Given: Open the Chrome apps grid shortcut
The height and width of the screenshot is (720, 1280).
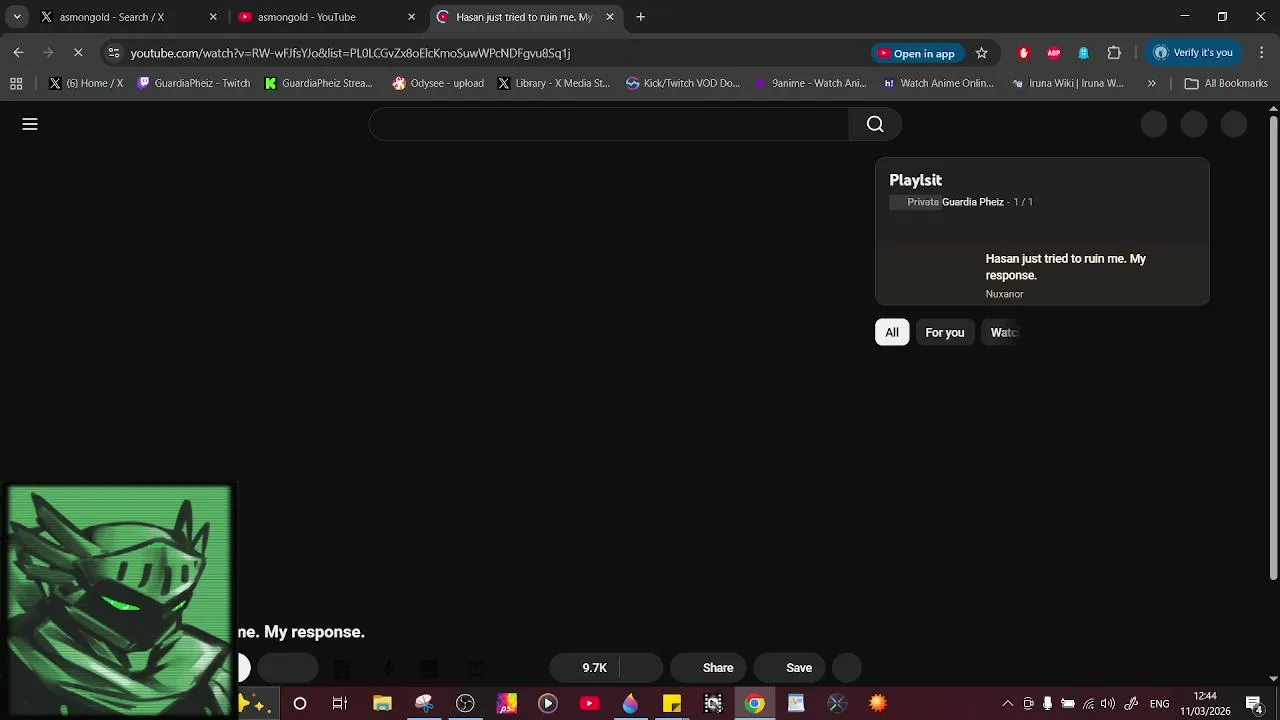Looking at the screenshot, I should point(16,84).
